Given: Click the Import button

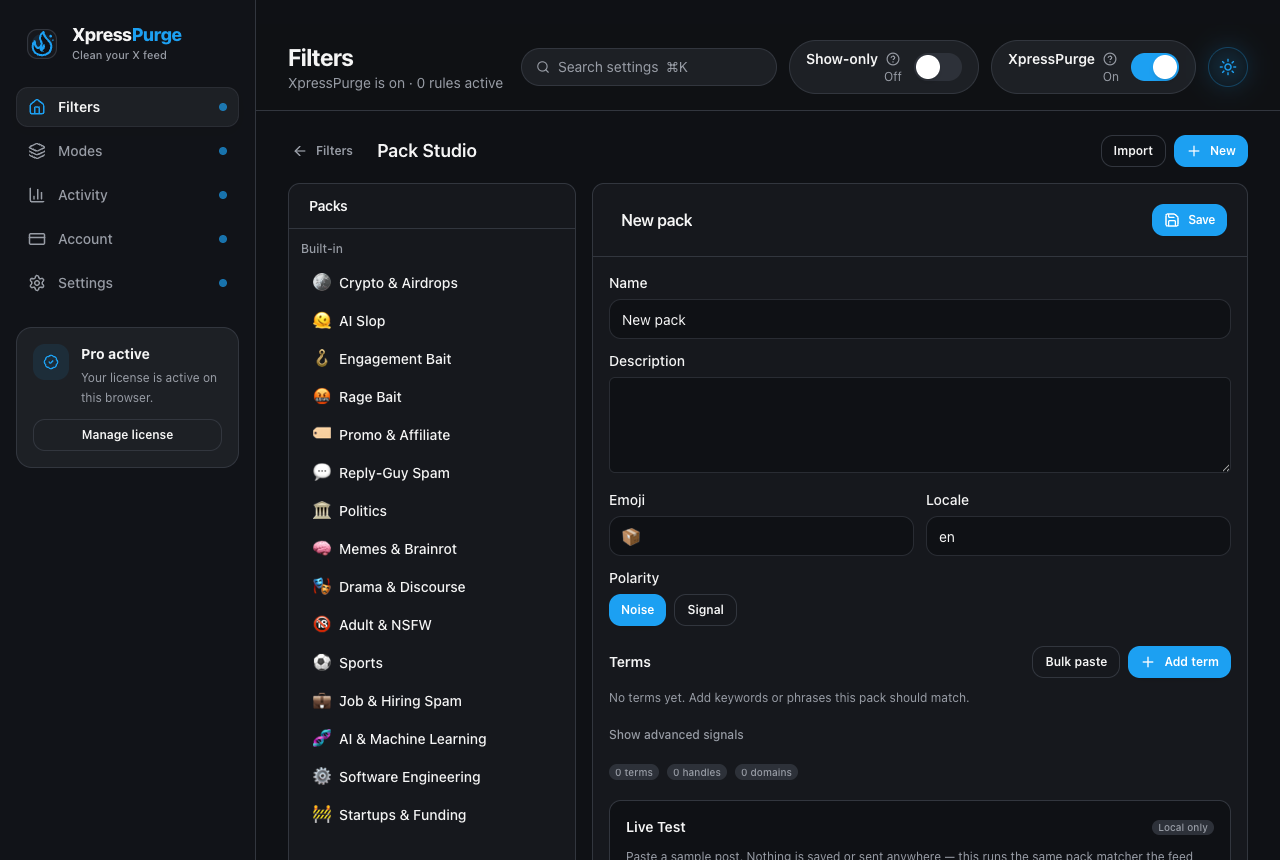Looking at the screenshot, I should (x=1133, y=151).
